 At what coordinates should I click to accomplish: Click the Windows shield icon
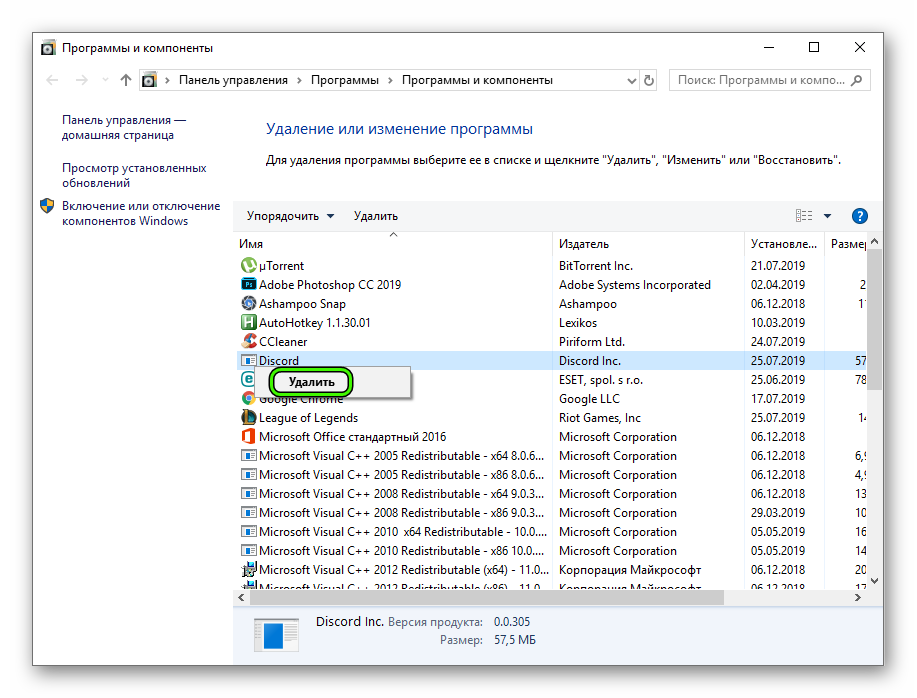click(47, 206)
